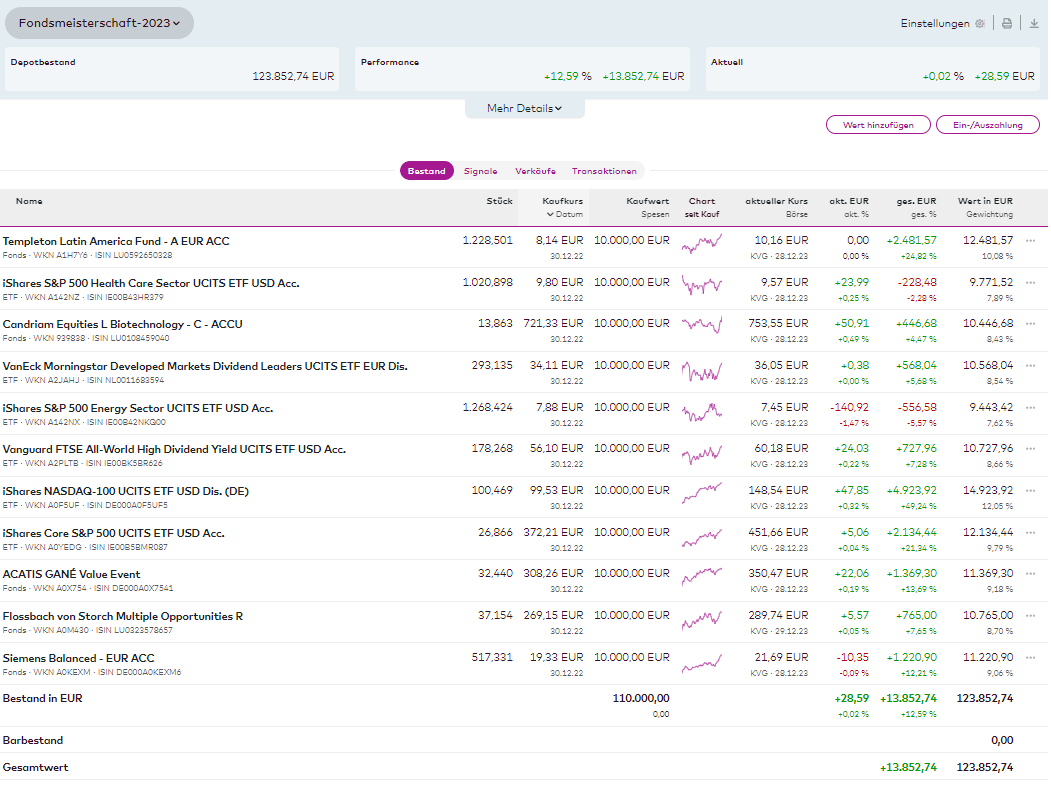The image size is (1051, 800).
Task: Open three-dot menu for Templeton Latin America Fund
Action: pos(1030,241)
